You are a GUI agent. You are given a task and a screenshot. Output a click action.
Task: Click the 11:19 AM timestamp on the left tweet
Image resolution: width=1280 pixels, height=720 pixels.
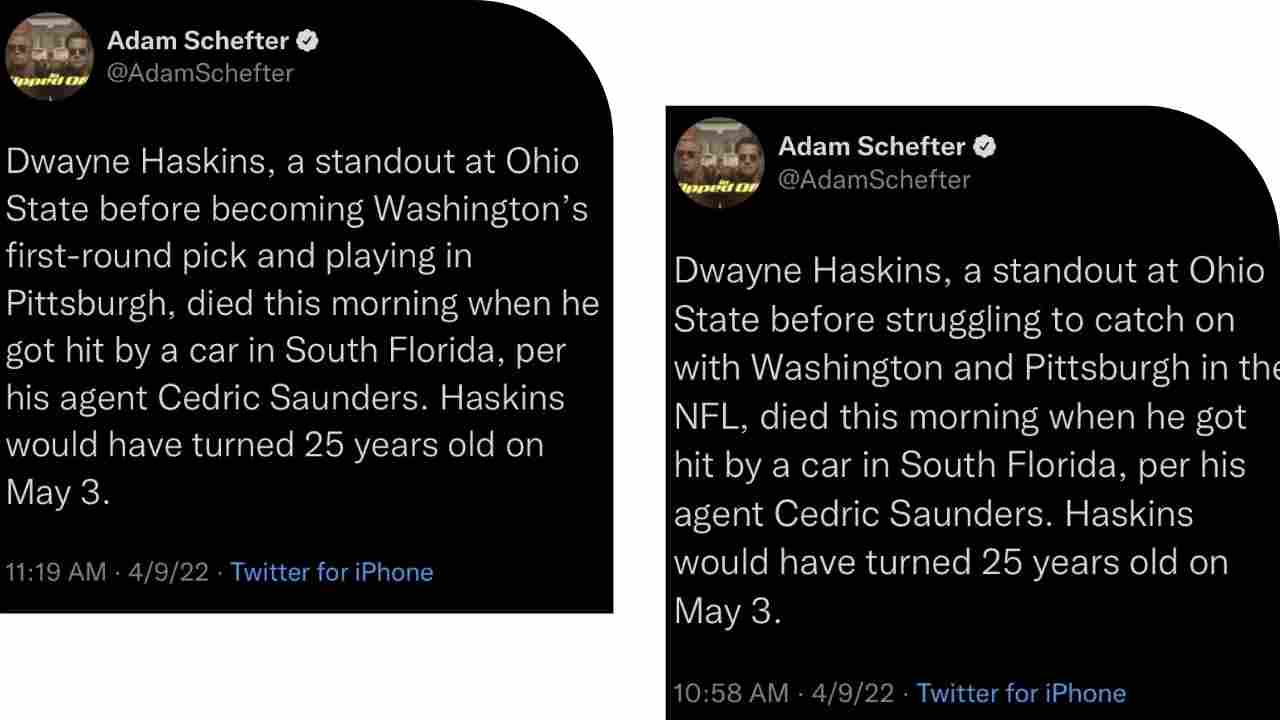[55, 571]
